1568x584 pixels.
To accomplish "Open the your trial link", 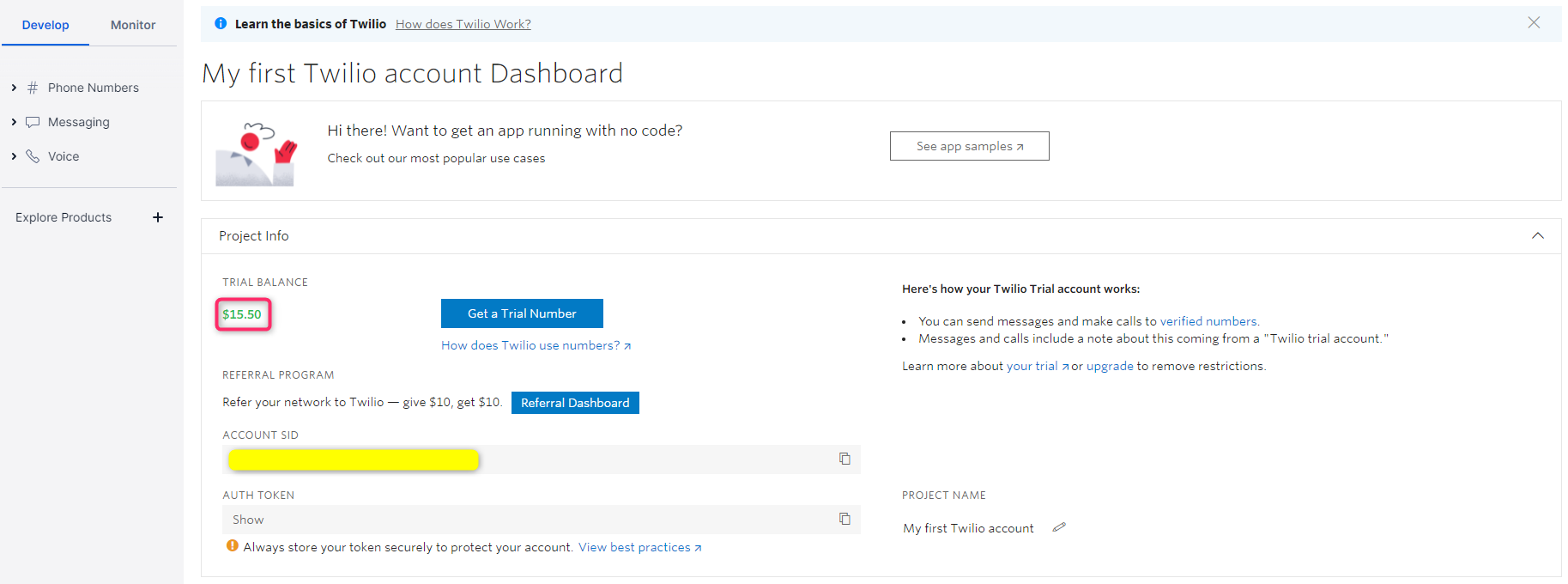I will point(1038,366).
